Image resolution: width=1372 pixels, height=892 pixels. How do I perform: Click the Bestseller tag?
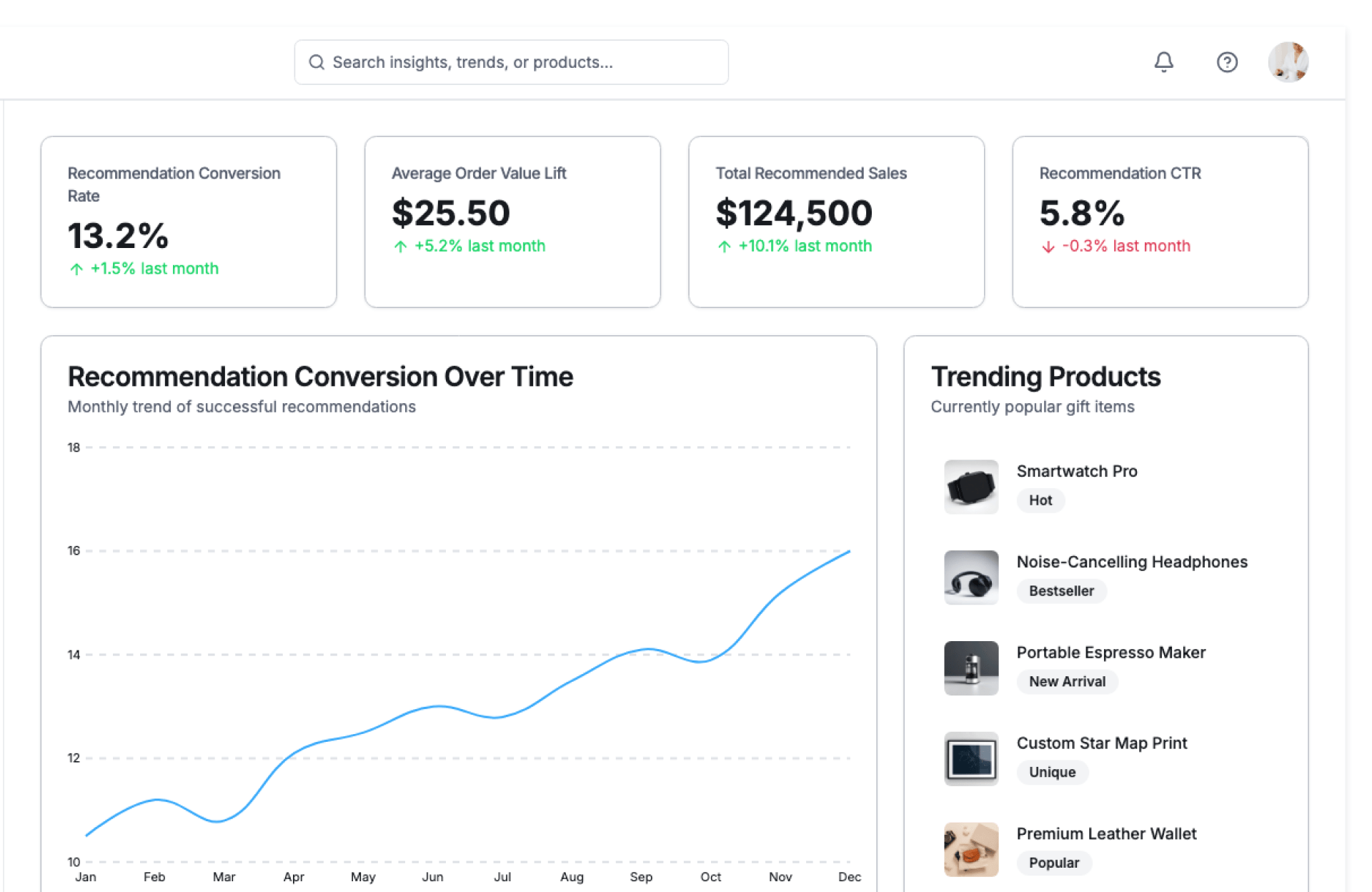click(x=1060, y=591)
